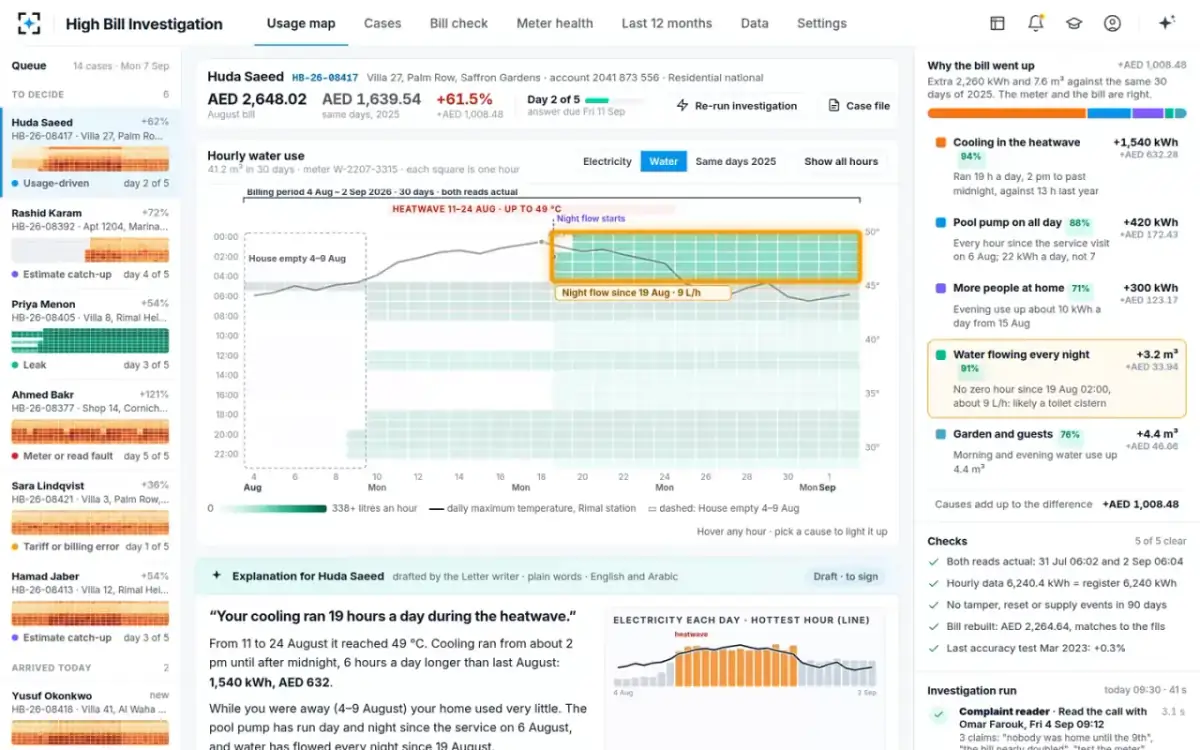Open notifications bell

tap(1035, 24)
